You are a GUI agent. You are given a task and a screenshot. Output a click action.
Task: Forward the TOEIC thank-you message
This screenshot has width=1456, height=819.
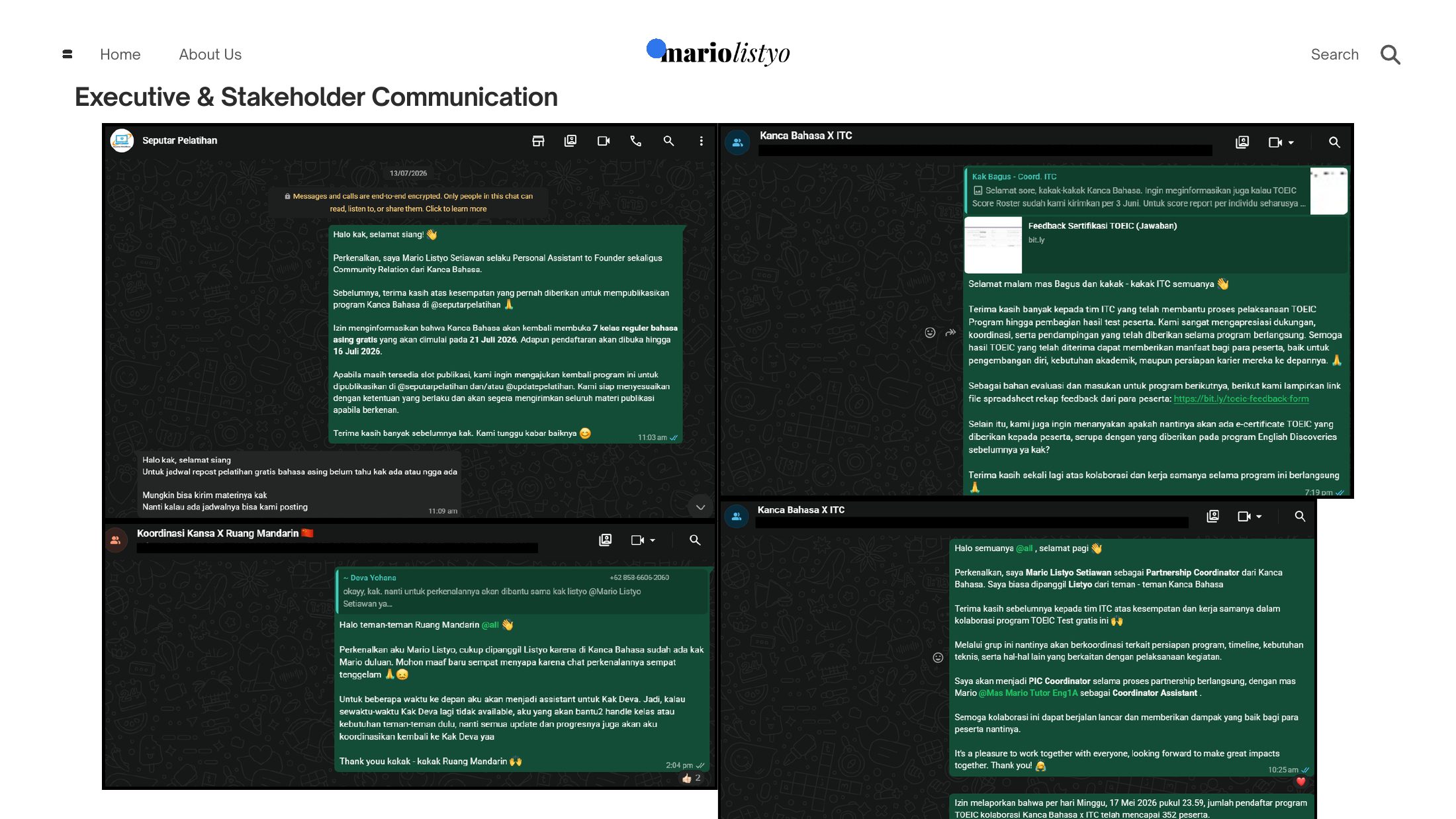click(x=950, y=333)
